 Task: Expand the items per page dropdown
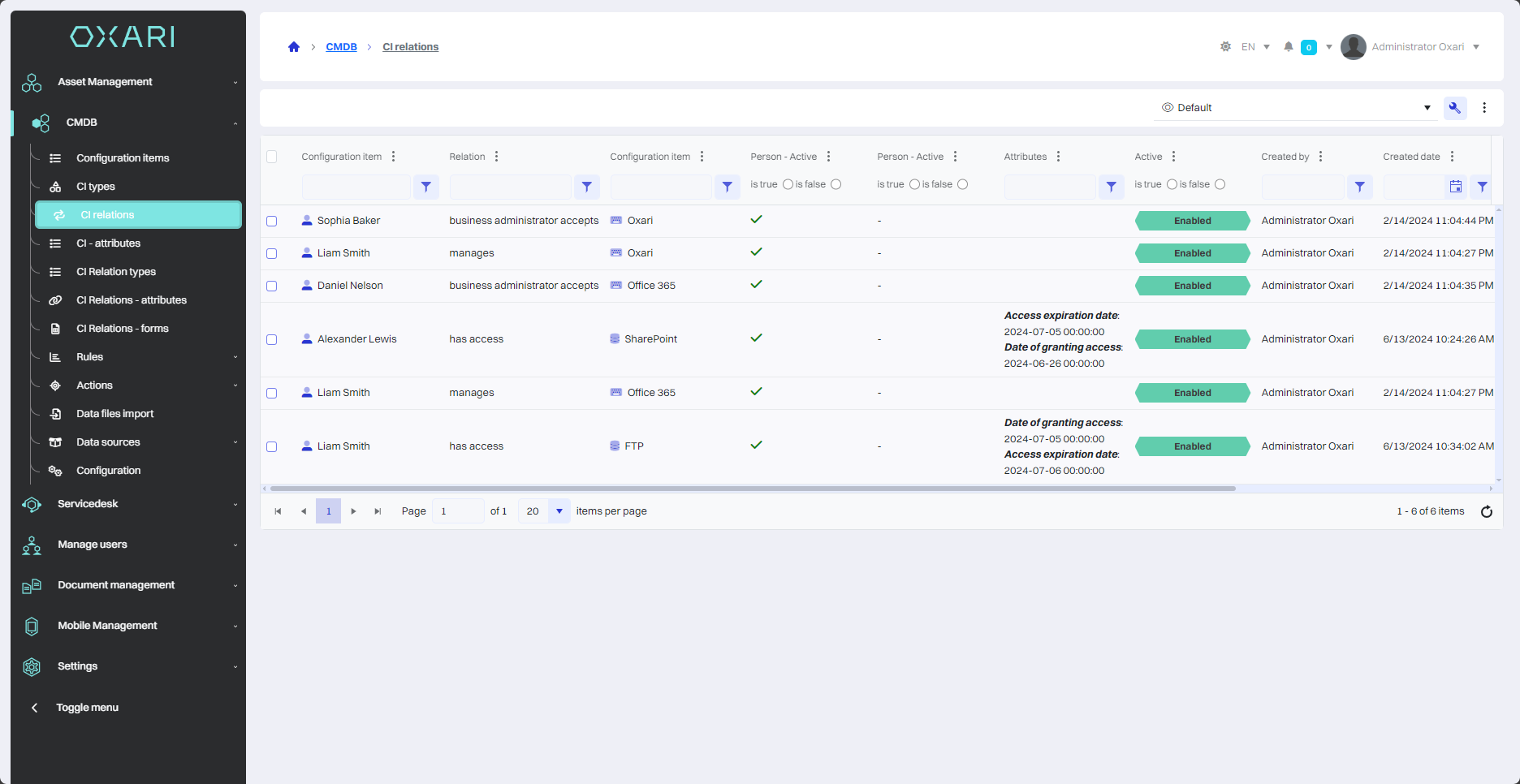click(559, 511)
